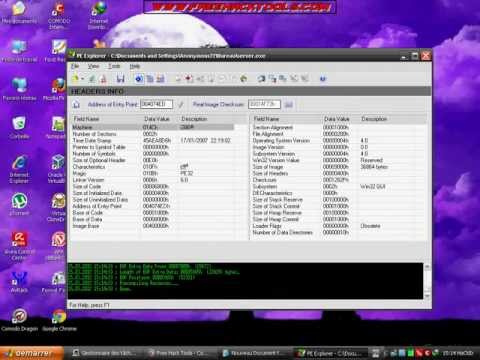Image resolution: width=480 pixels, height=360 pixels.
Task: Click the red-cross toolbar icon
Action: tap(189, 79)
